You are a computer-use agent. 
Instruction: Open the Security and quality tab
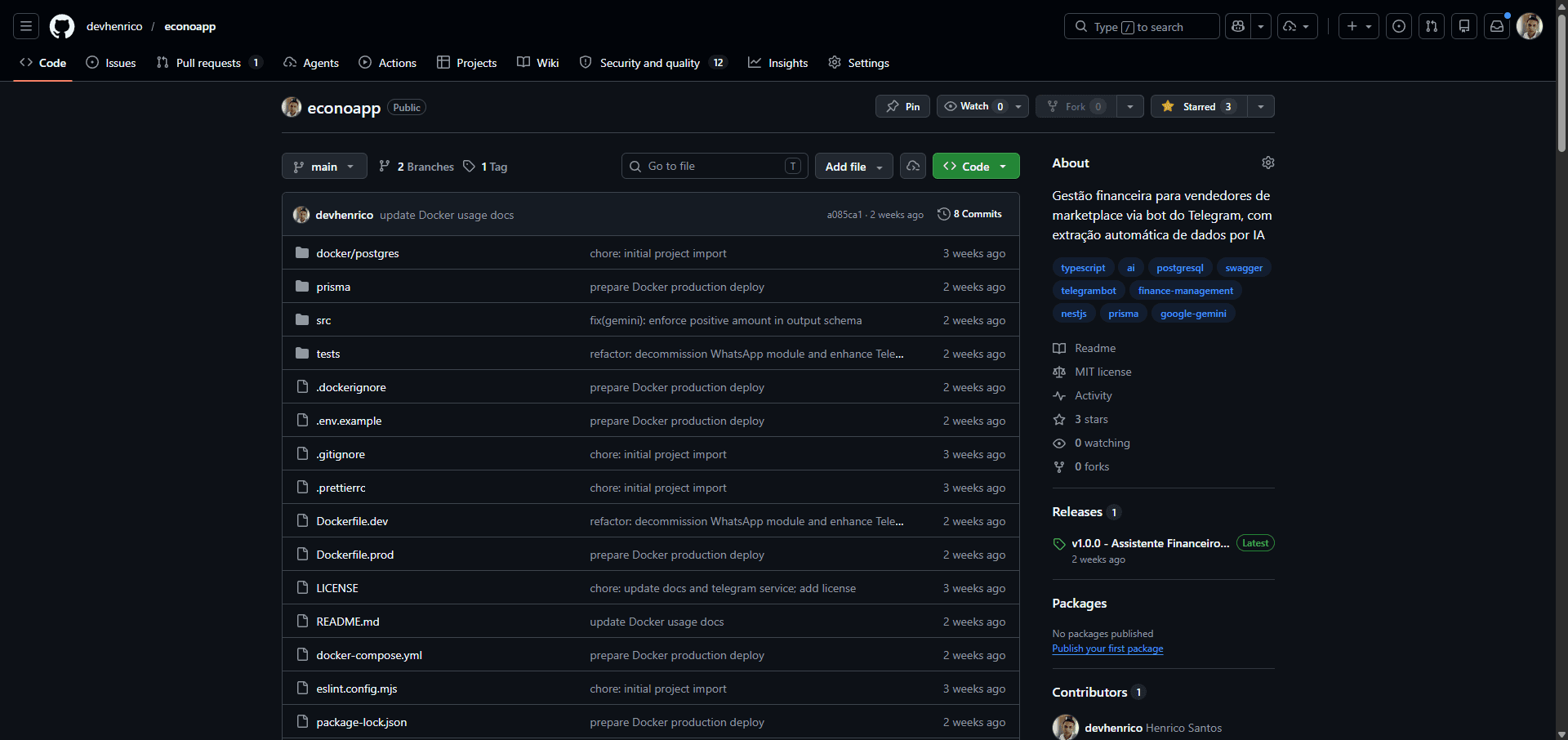point(653,63)
